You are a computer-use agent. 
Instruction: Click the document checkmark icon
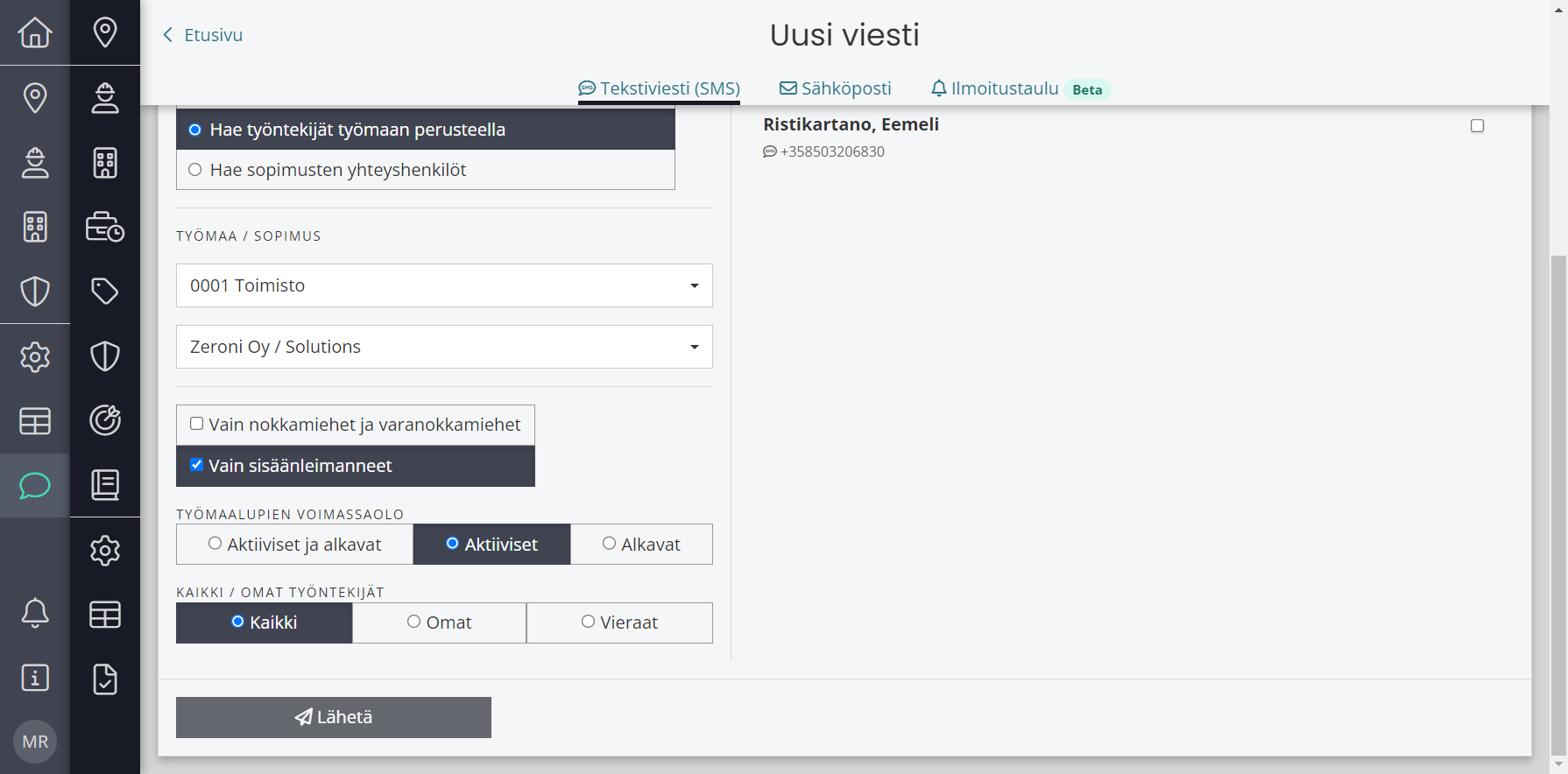[105, 679]
